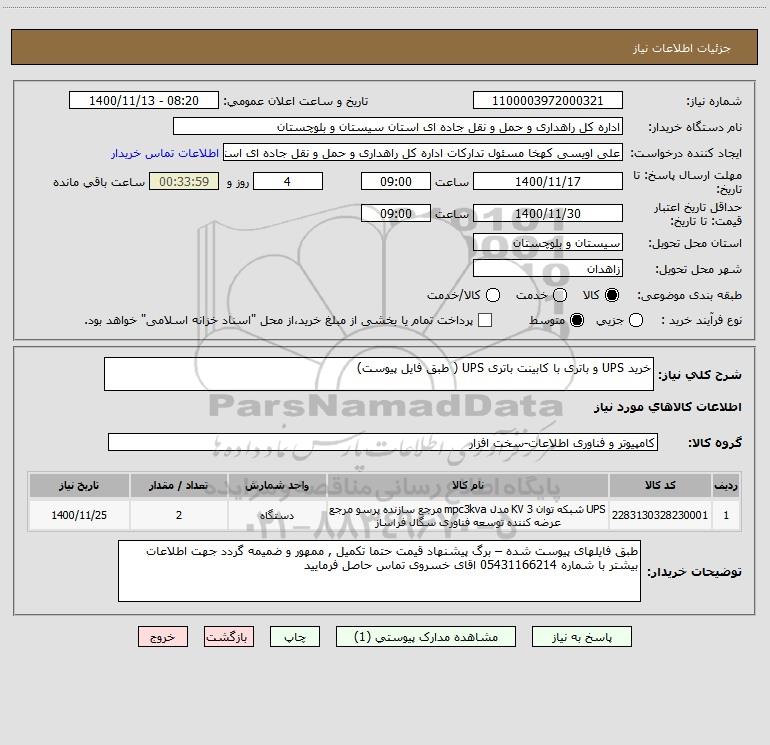Click the ردیف column header
The width and height of the screenshot is (770, 745).
(726, 486)
